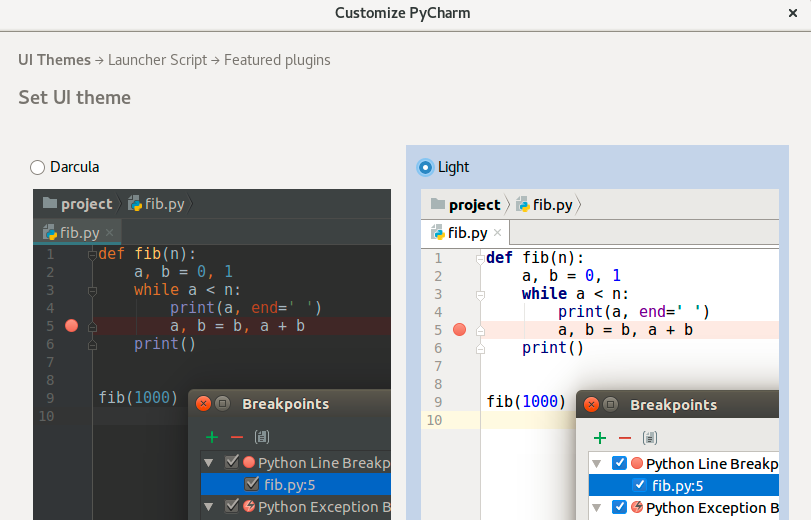Screen dimensions: 811x520
Task: Select the Light theme radio button
Action: [425, 167]
